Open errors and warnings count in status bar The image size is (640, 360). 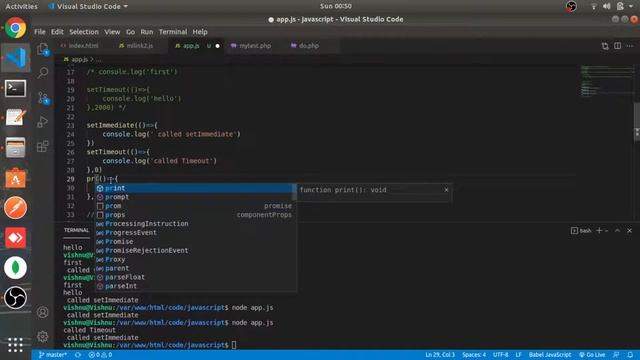coord(100,355)
